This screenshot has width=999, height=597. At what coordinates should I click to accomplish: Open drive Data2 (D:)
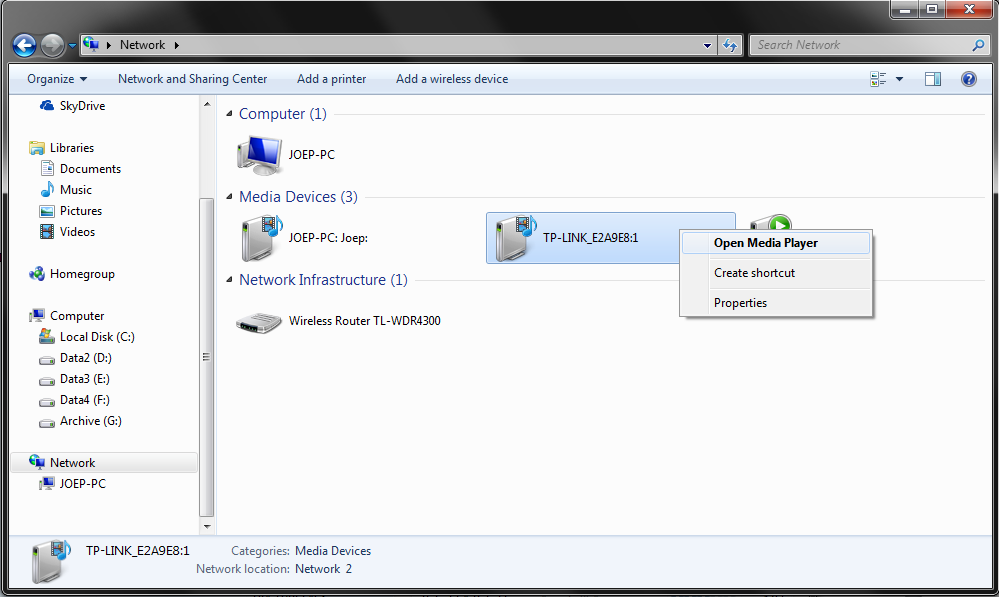[85, 358]
